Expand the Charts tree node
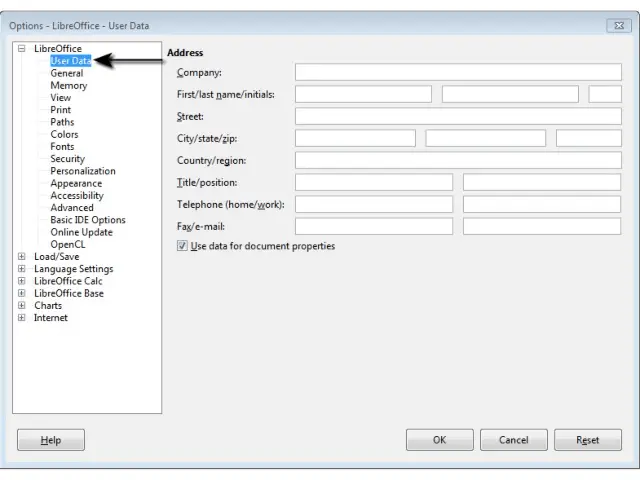 click(x=22, y=305)
